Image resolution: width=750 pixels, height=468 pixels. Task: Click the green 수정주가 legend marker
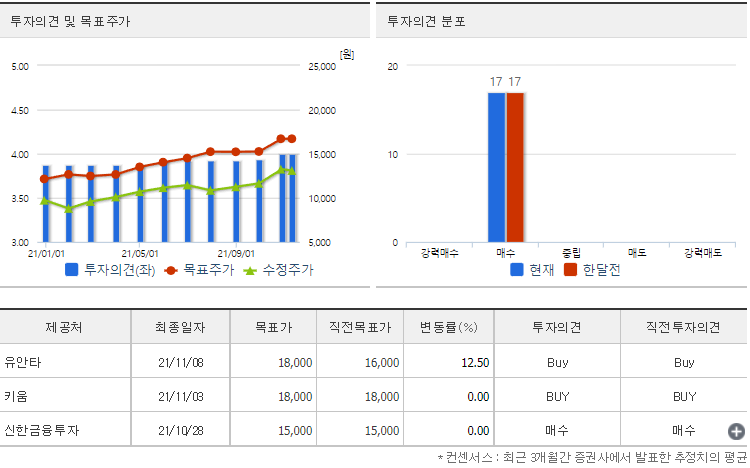(250, 271)
